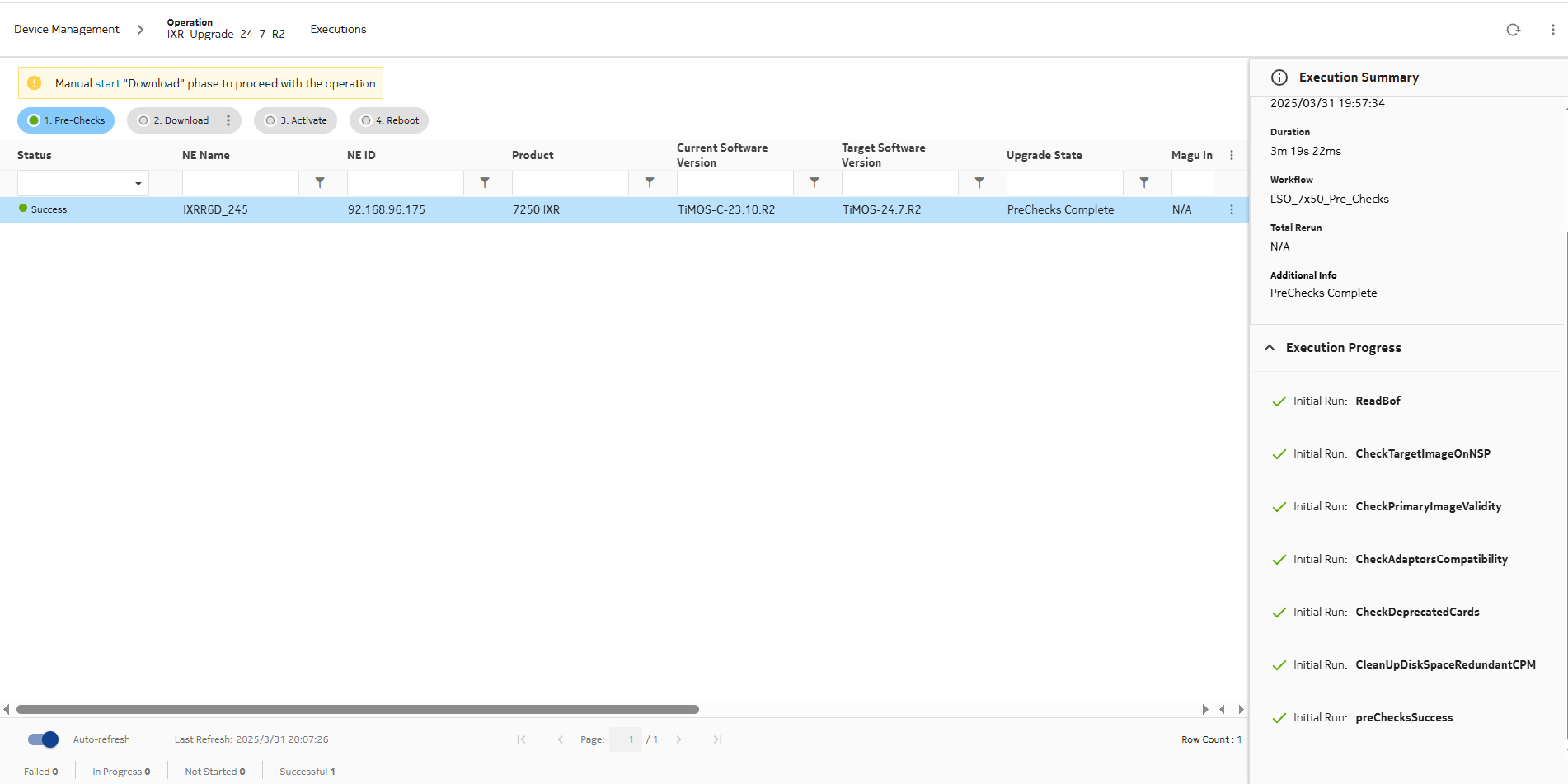Click the "start" link in warning banner
This screenshot has width=1568, height=784.
(x=107, y=83)
